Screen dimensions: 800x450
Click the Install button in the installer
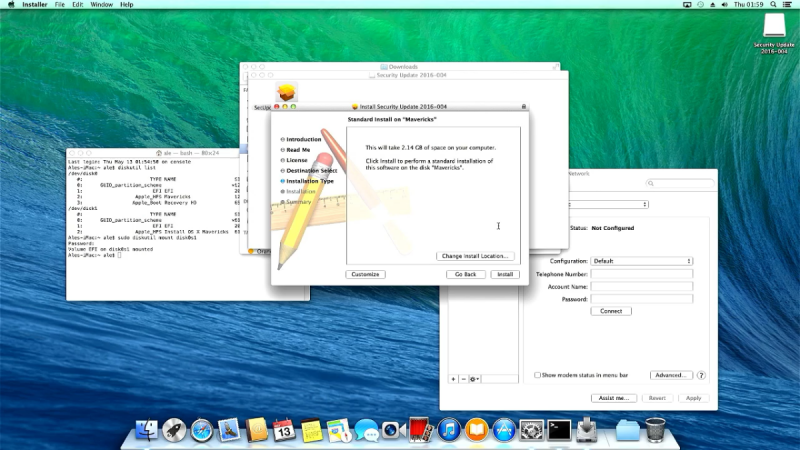click(505, 274)
